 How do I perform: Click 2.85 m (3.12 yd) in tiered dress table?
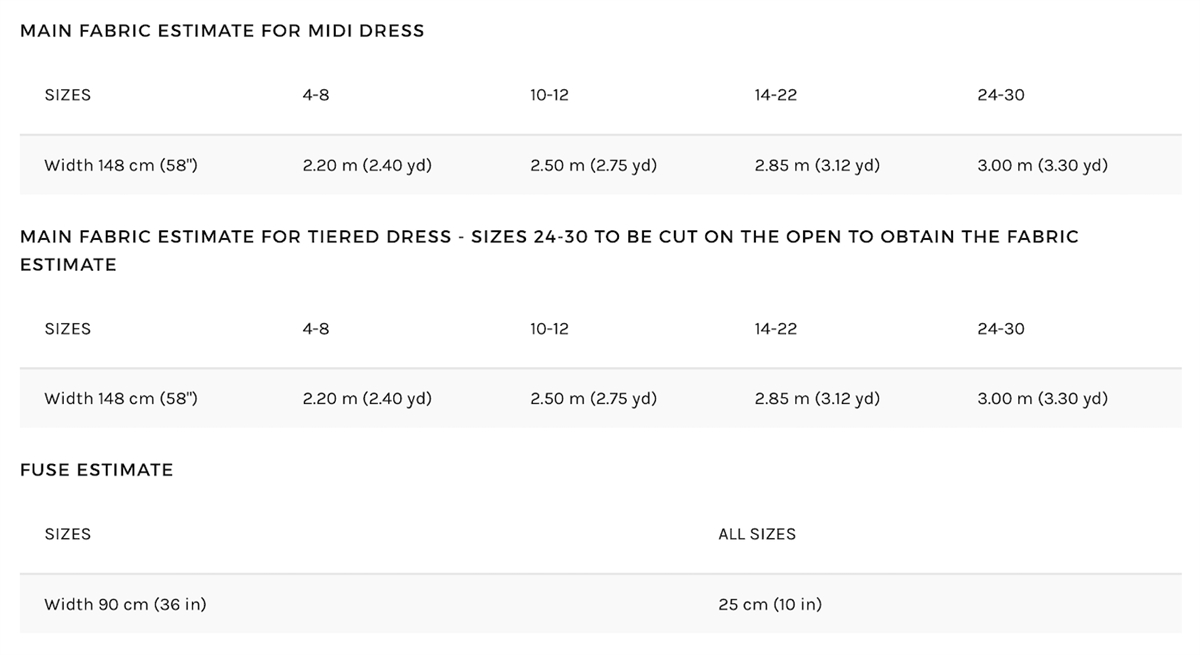point(817,398)
